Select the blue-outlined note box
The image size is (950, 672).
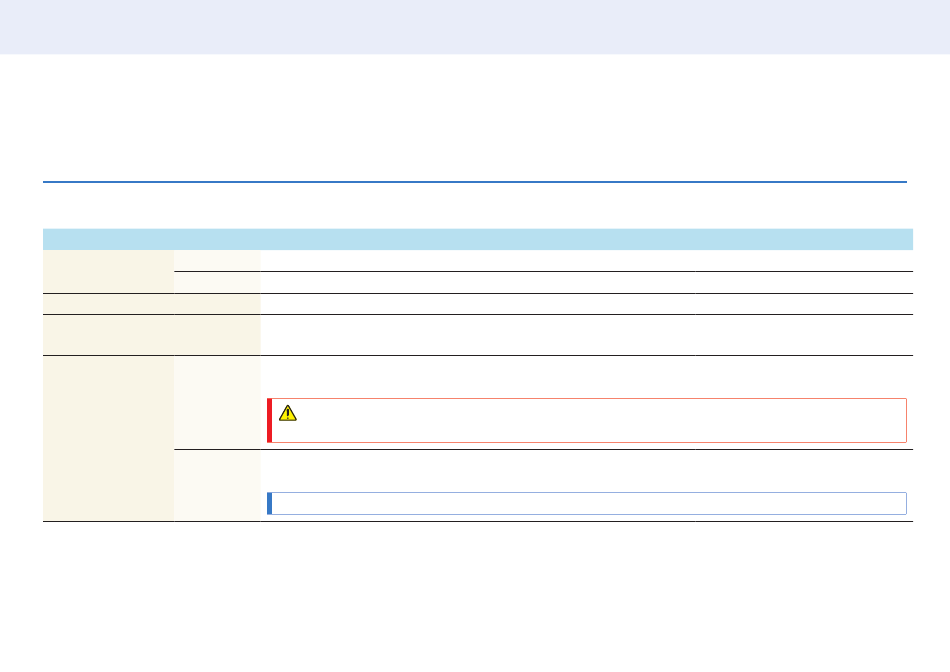(x=587, y=504)
